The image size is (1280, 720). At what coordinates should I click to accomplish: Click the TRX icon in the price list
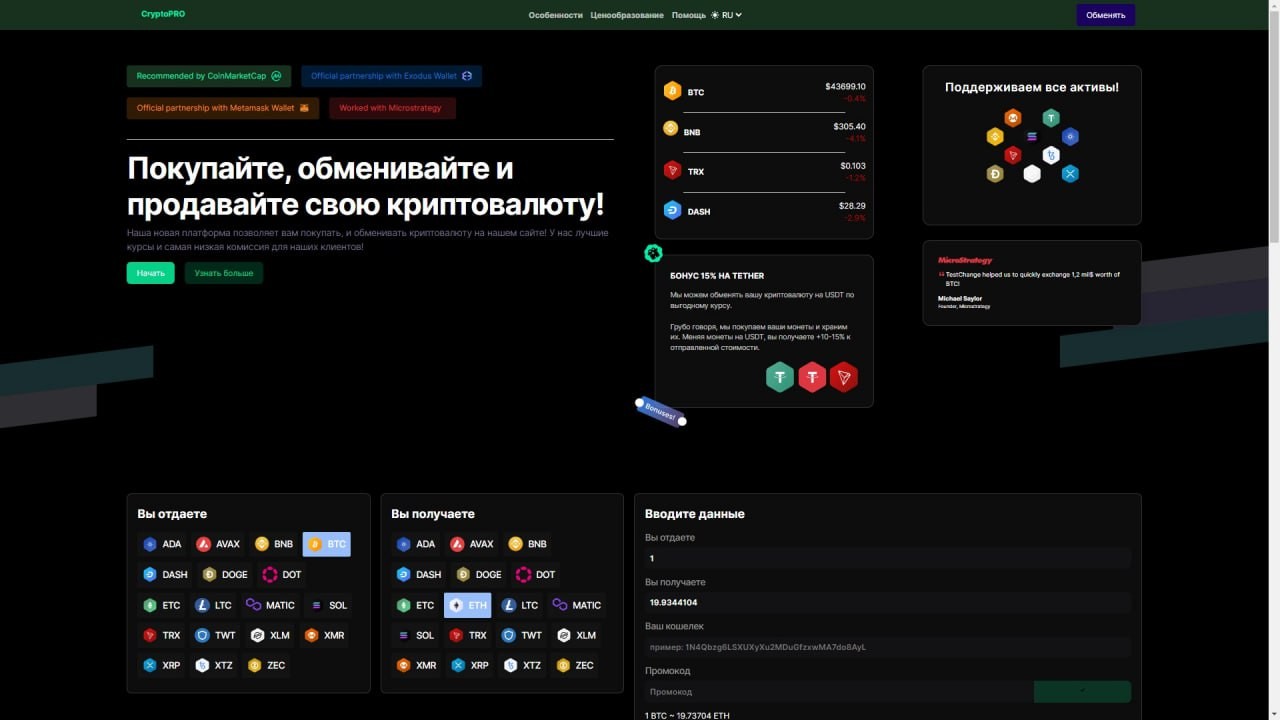point(672,171)
